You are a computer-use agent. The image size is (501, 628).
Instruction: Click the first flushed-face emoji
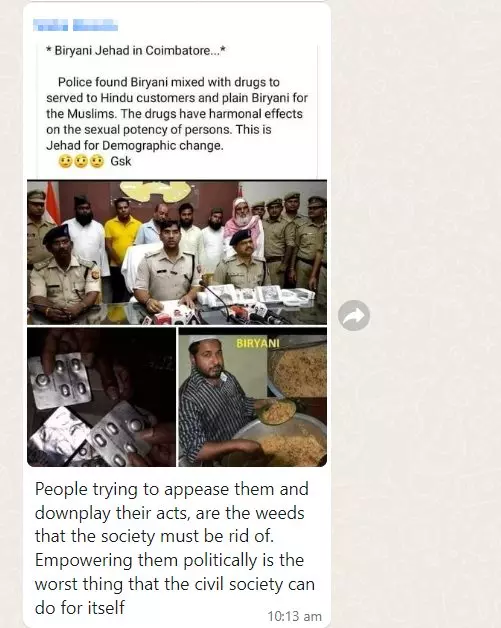(x=65, y=161)
